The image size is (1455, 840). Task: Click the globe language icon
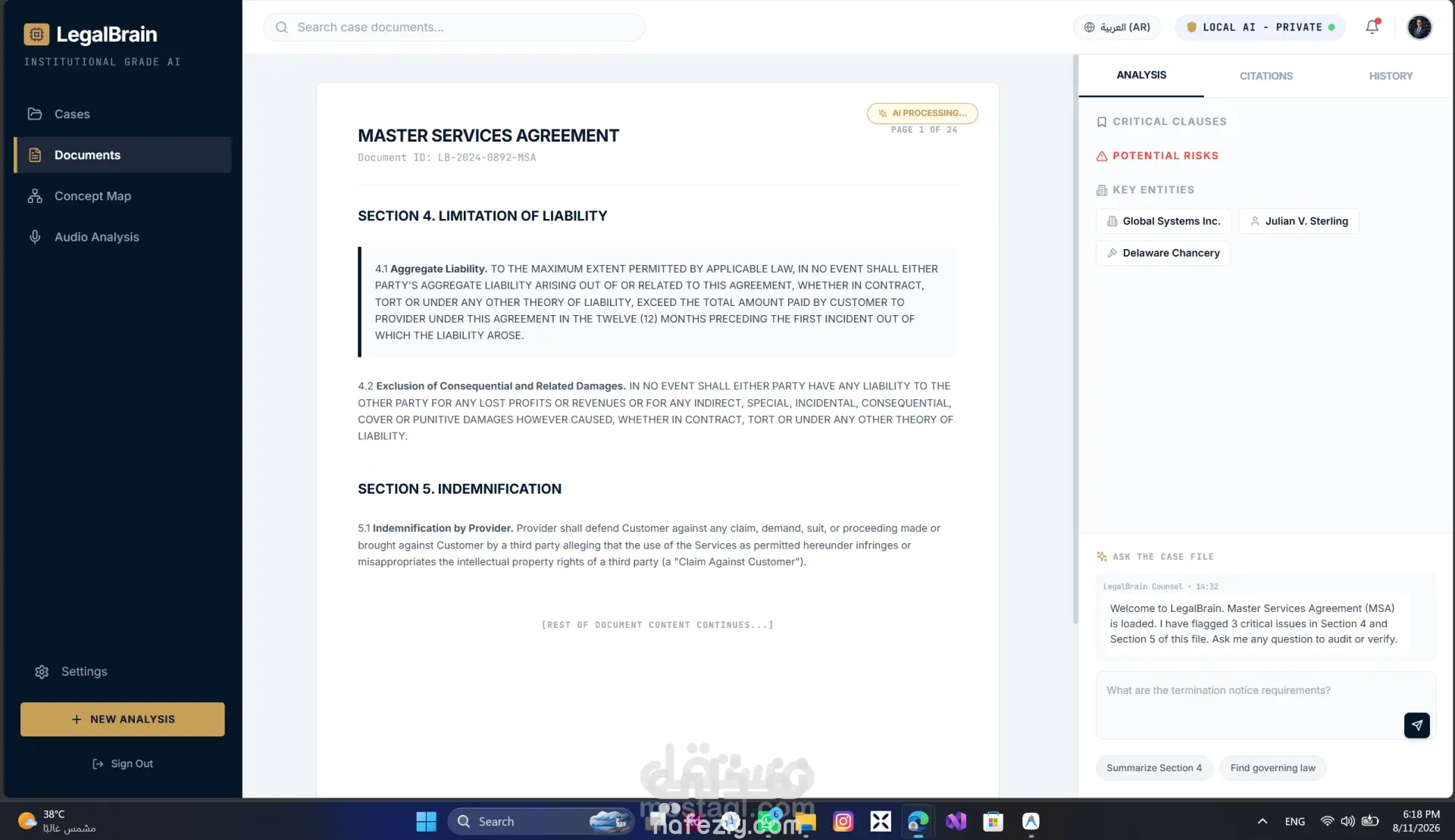click(1090, 27)
